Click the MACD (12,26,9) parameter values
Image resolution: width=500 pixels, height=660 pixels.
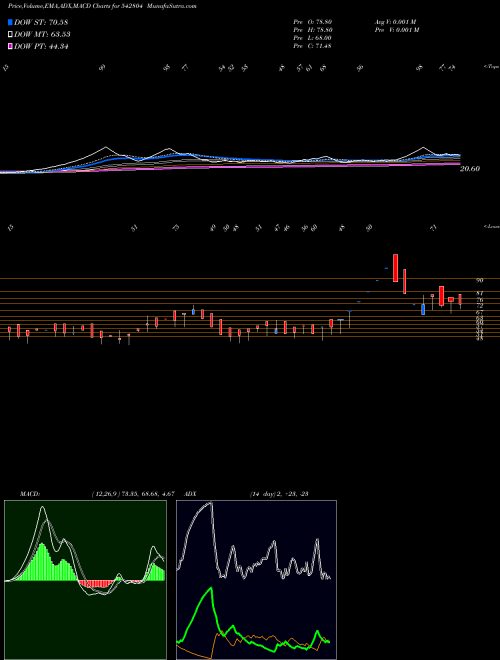pos(132,494)
